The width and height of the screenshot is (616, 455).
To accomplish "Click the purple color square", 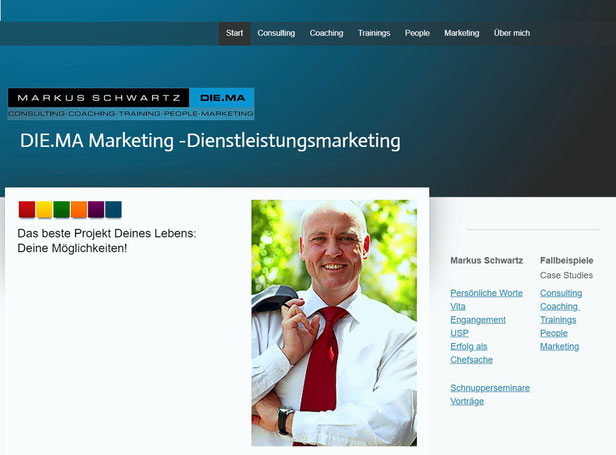I will (x=96, y=209).
